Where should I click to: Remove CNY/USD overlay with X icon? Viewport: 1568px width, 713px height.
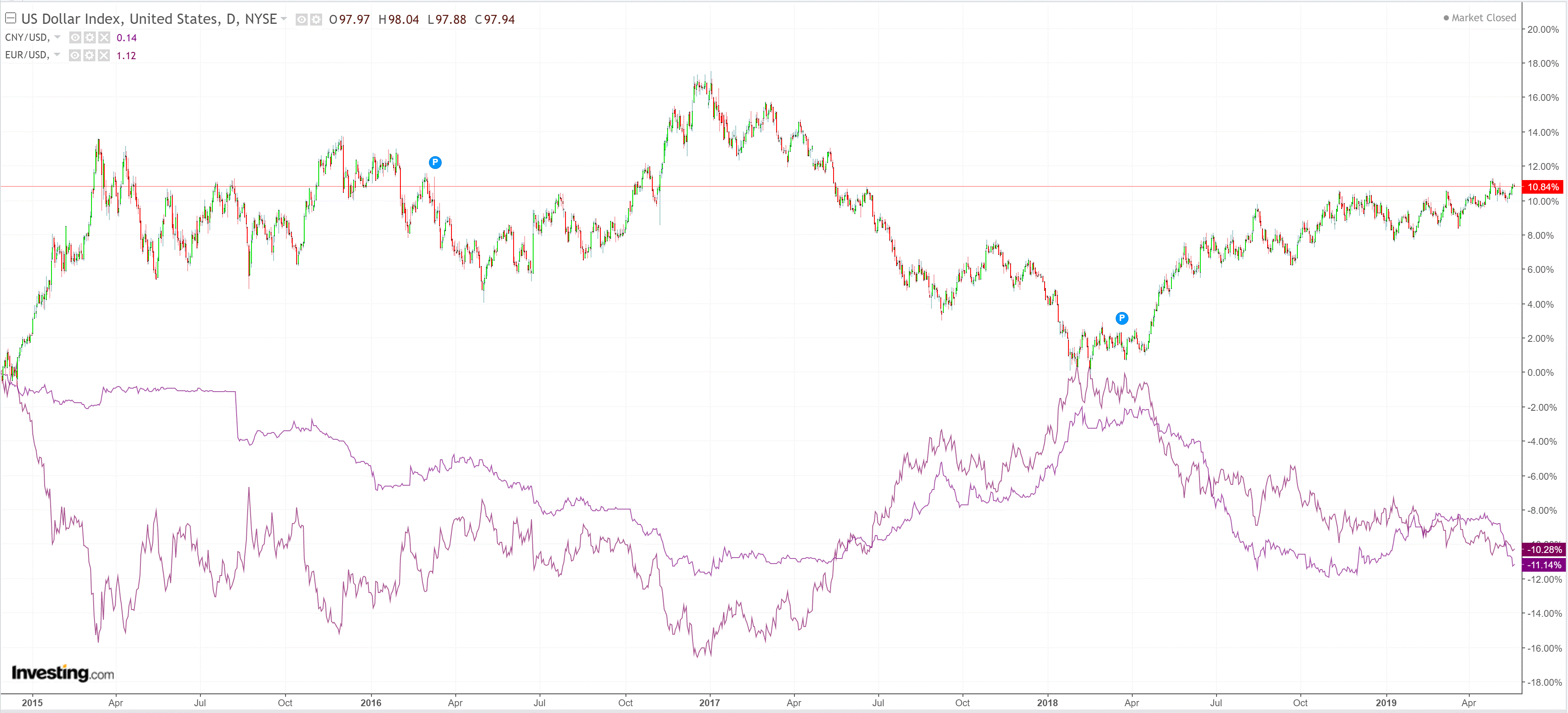coord(104,38)
